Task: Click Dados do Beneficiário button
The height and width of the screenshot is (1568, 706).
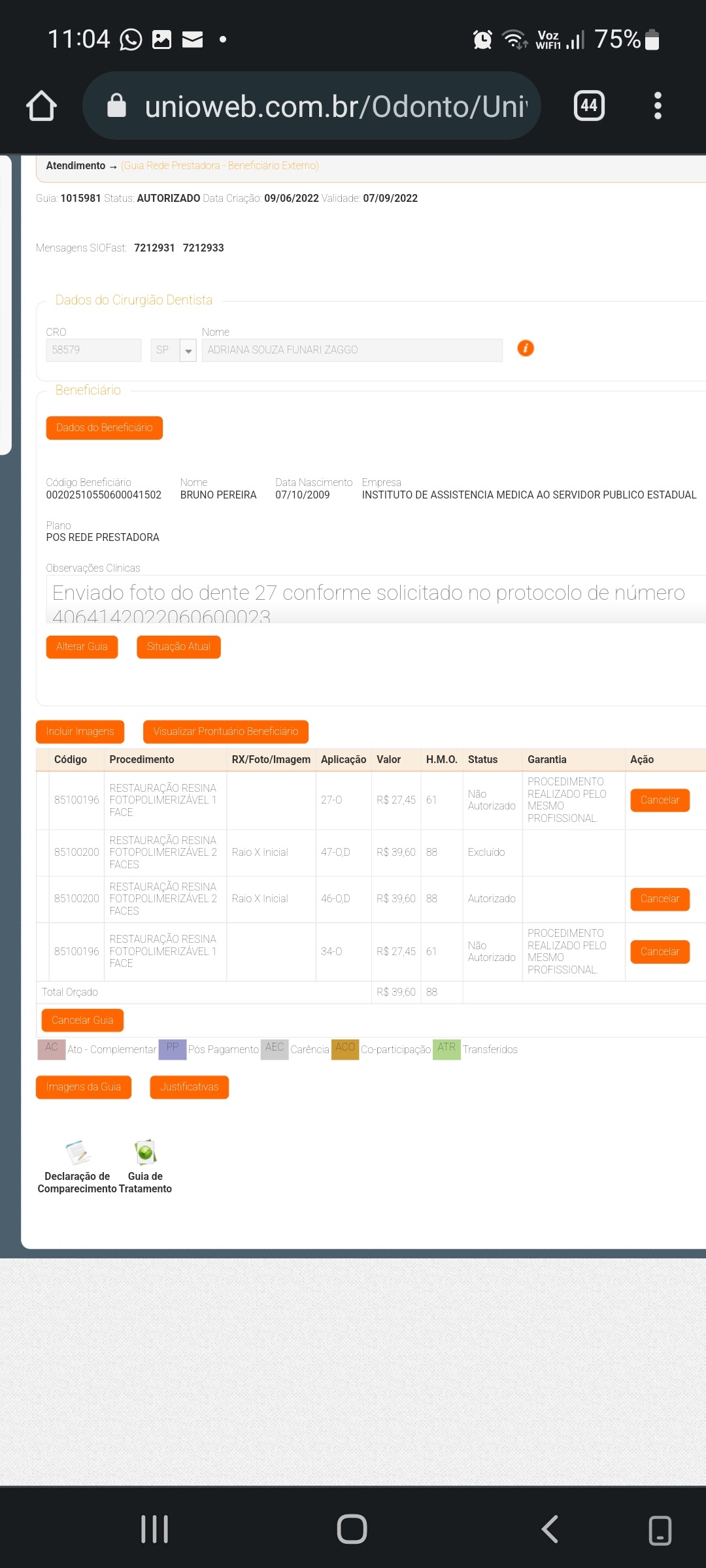Action: (x=105, y=428)
